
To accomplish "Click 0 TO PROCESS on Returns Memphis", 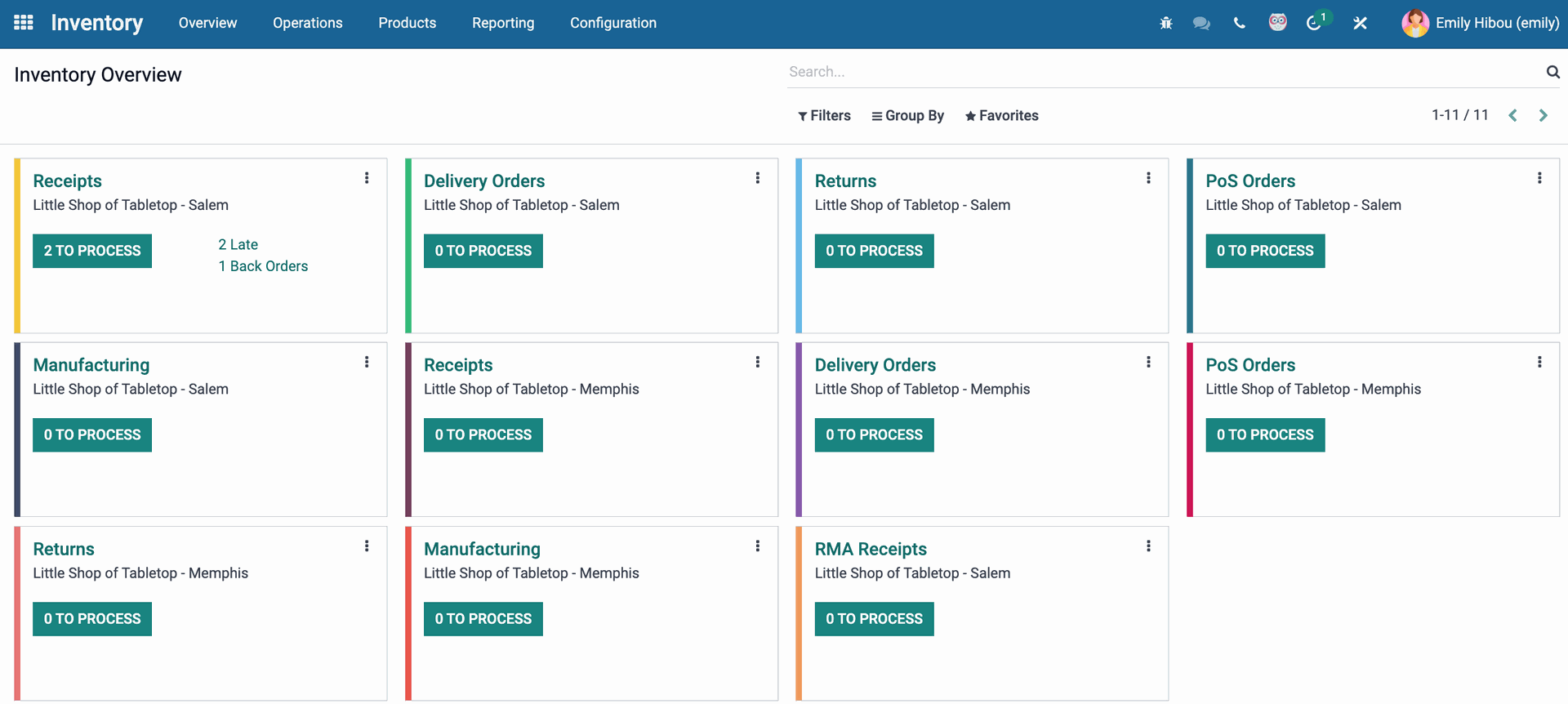I will pyautogui.click(x=92, y=618).
